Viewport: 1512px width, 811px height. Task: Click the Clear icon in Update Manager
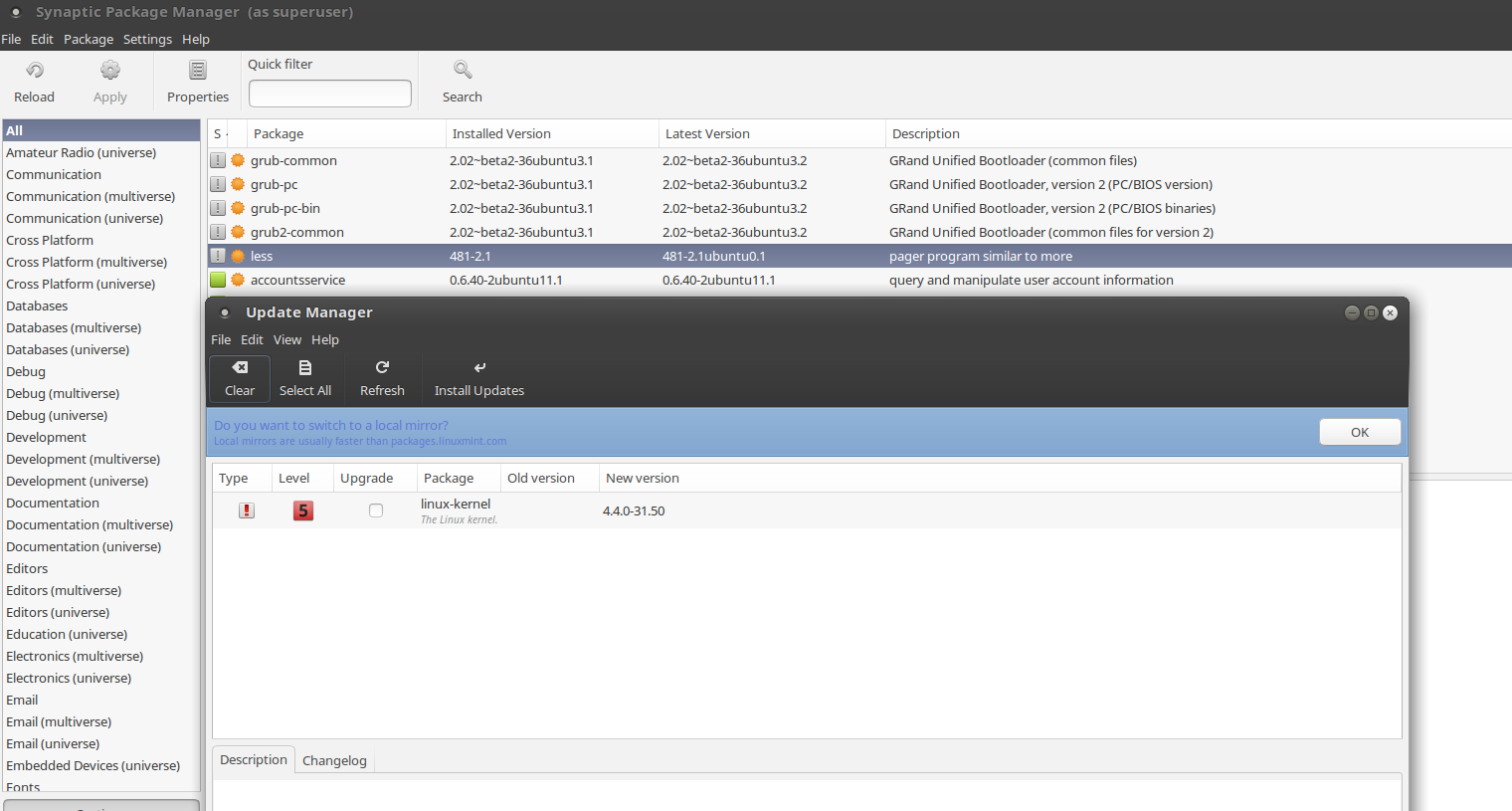click(240, 367)
